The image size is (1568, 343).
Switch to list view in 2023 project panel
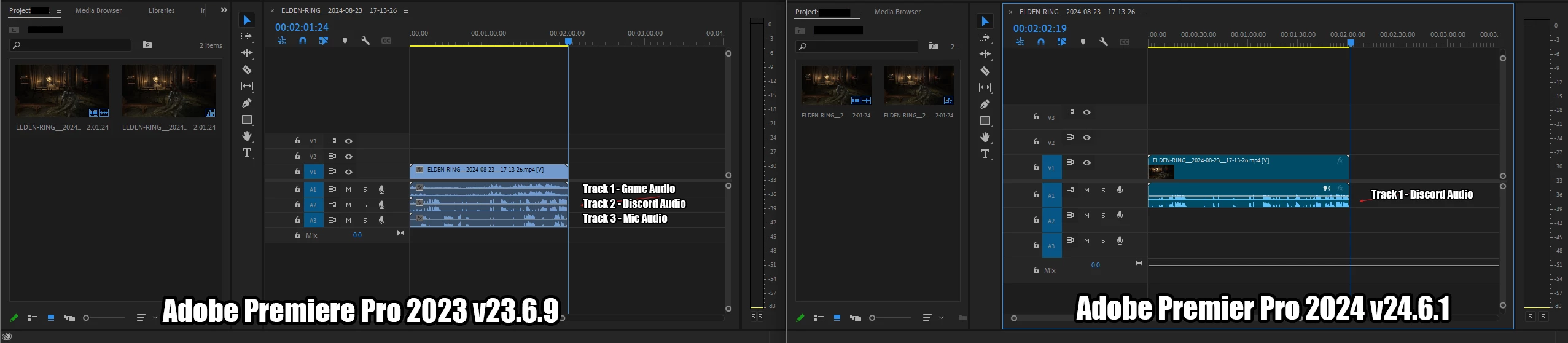pos(33,318)
